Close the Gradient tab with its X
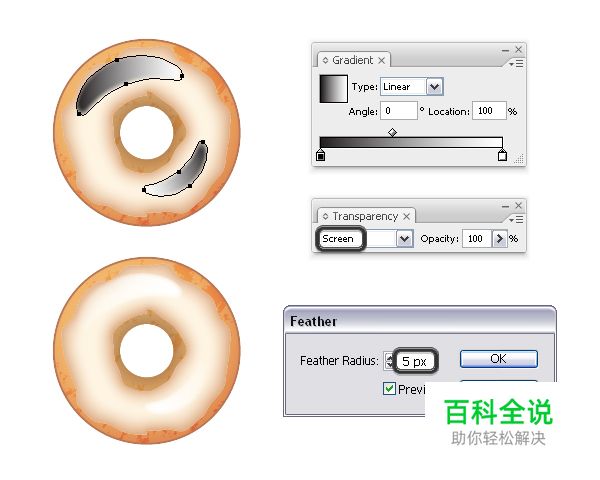 [381, 60]
